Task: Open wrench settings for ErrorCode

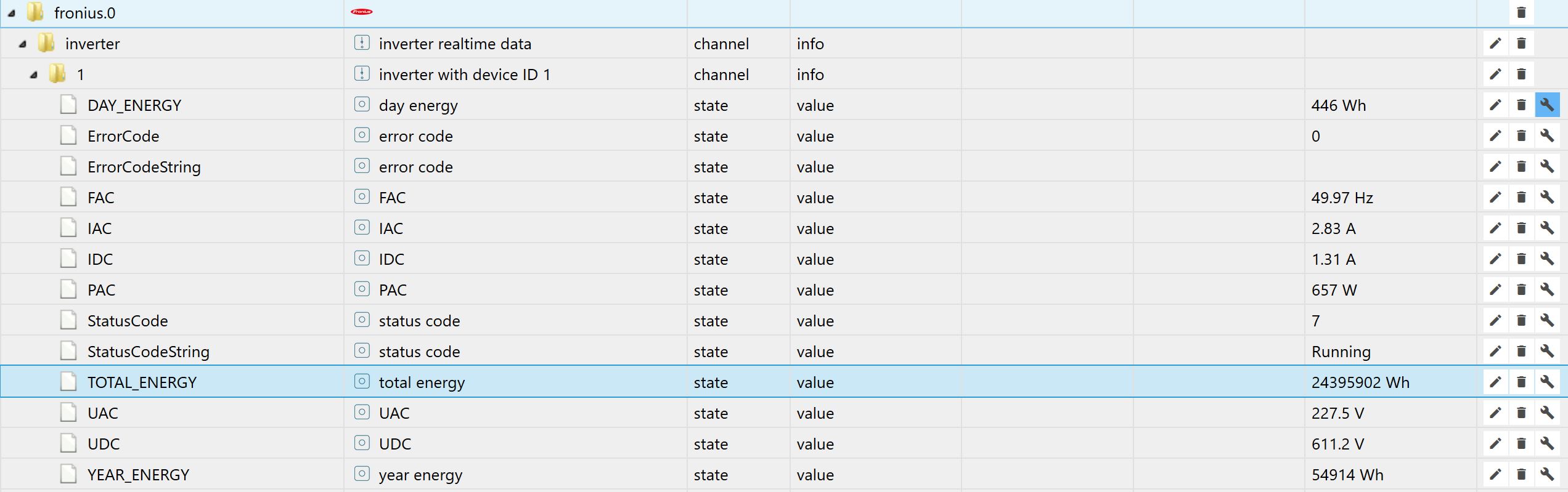Action: 1547,135
